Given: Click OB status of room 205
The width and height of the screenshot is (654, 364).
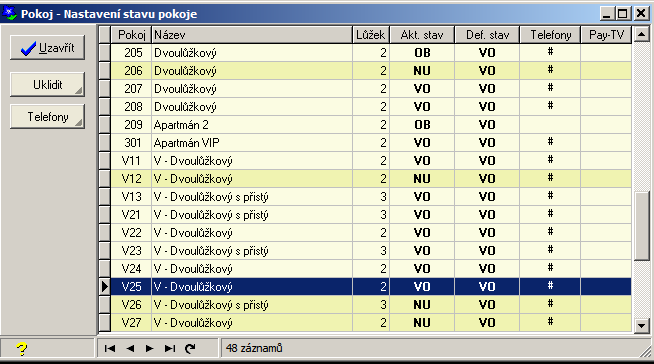Looking at the screenshot, I should (x=422, y=53).
